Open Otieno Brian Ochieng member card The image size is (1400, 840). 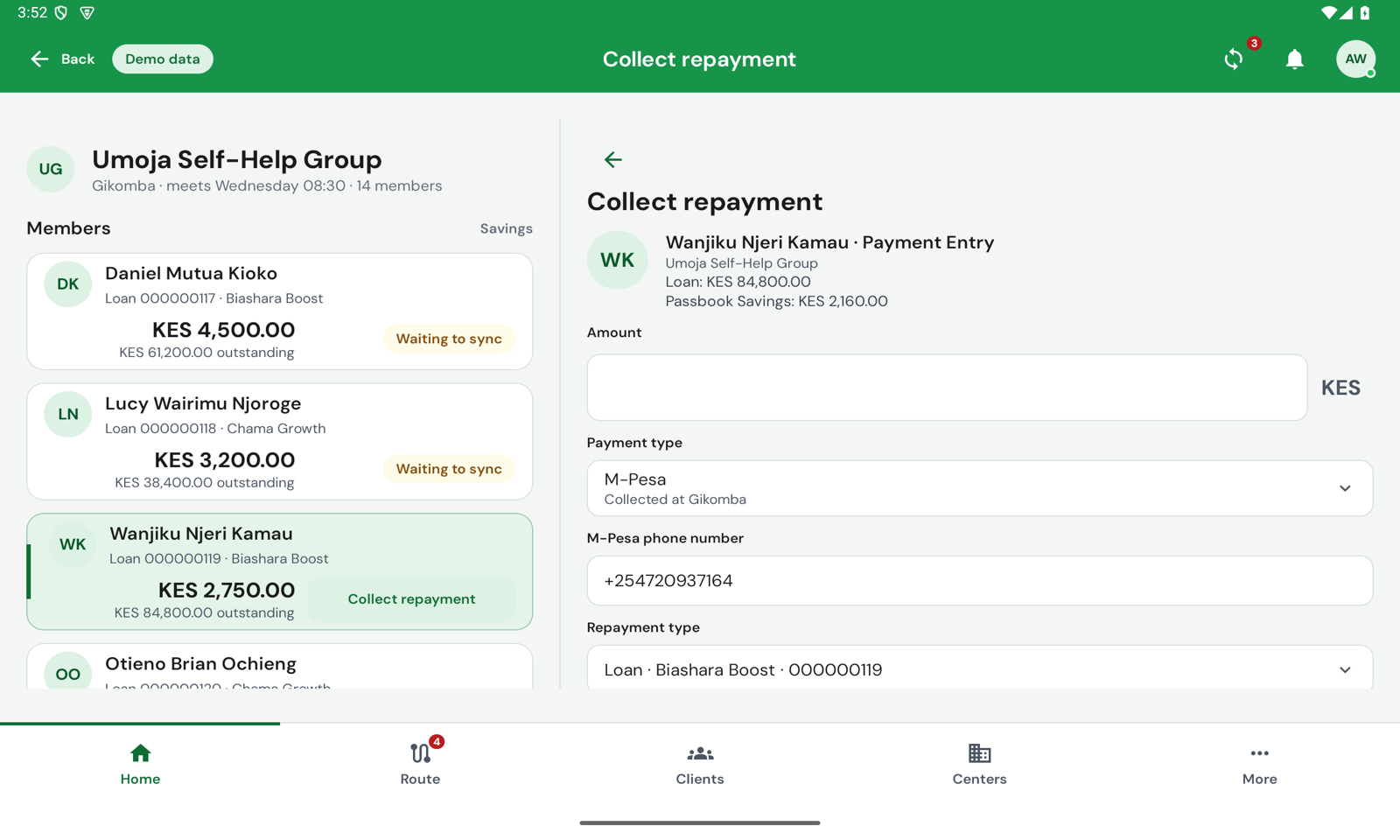point(279,667)
